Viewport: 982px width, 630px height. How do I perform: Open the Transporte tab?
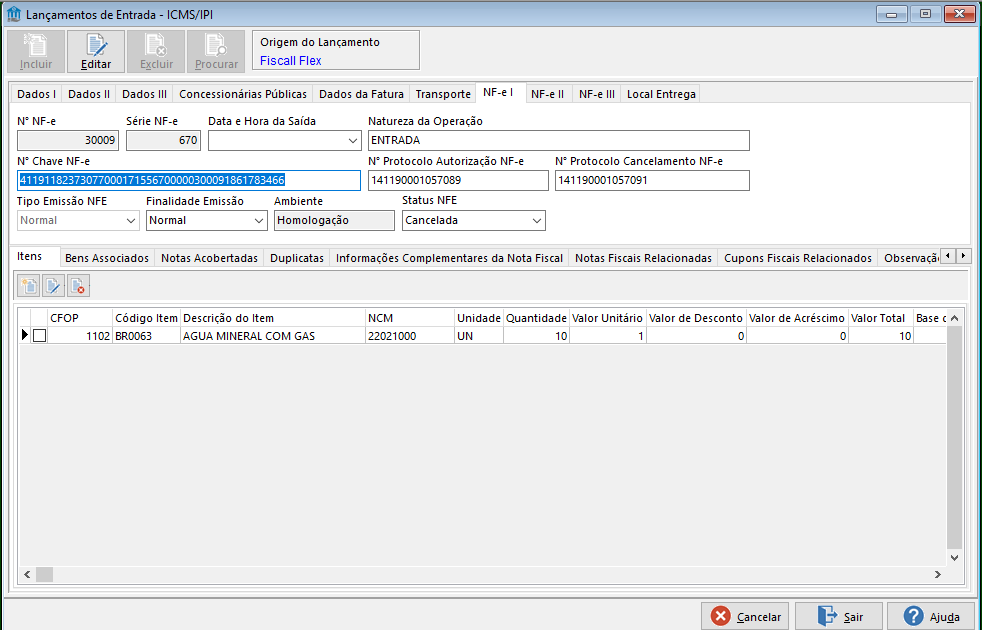[x=443, y=94]
